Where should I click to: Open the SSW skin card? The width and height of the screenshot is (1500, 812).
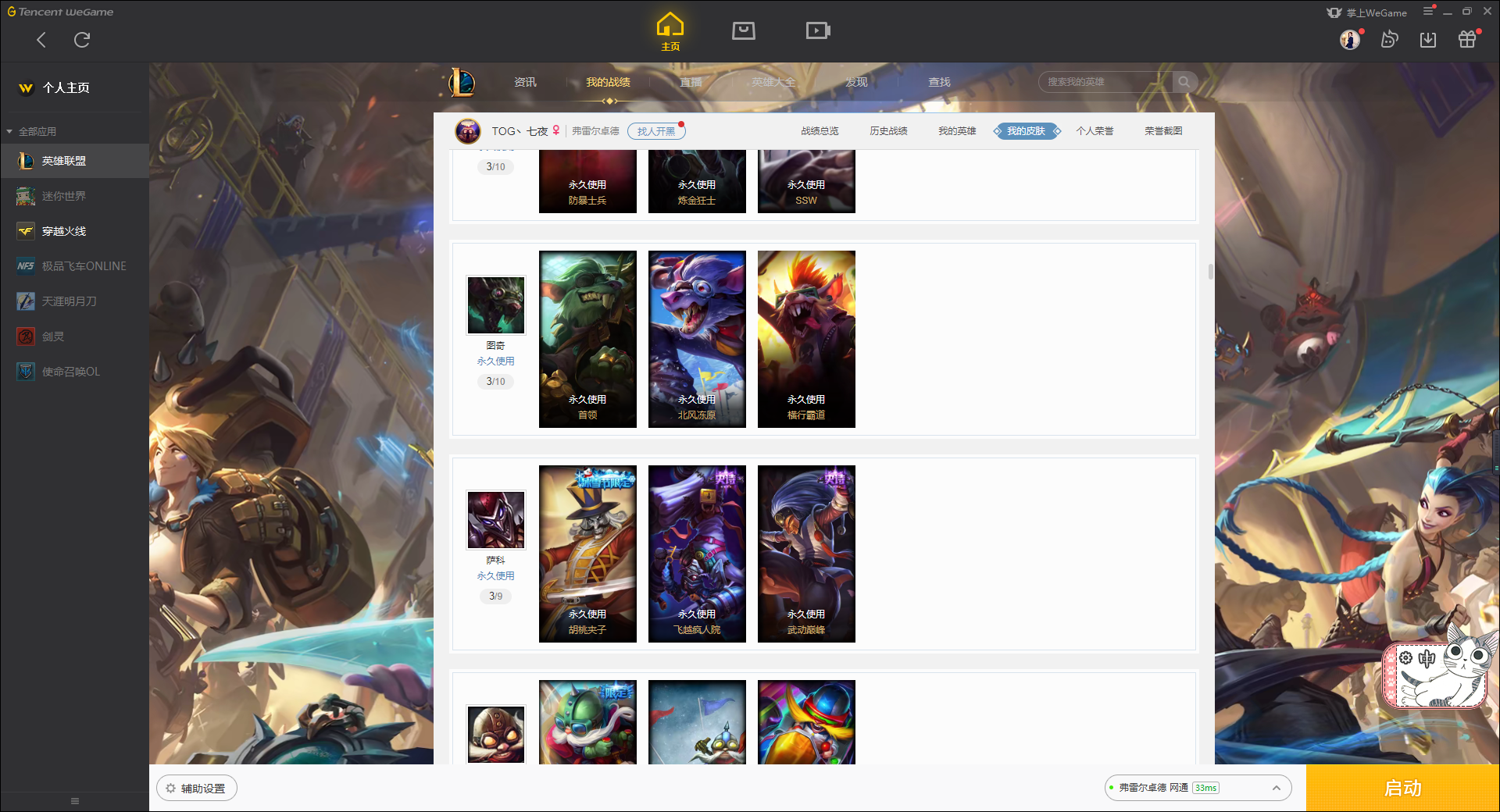806,181
